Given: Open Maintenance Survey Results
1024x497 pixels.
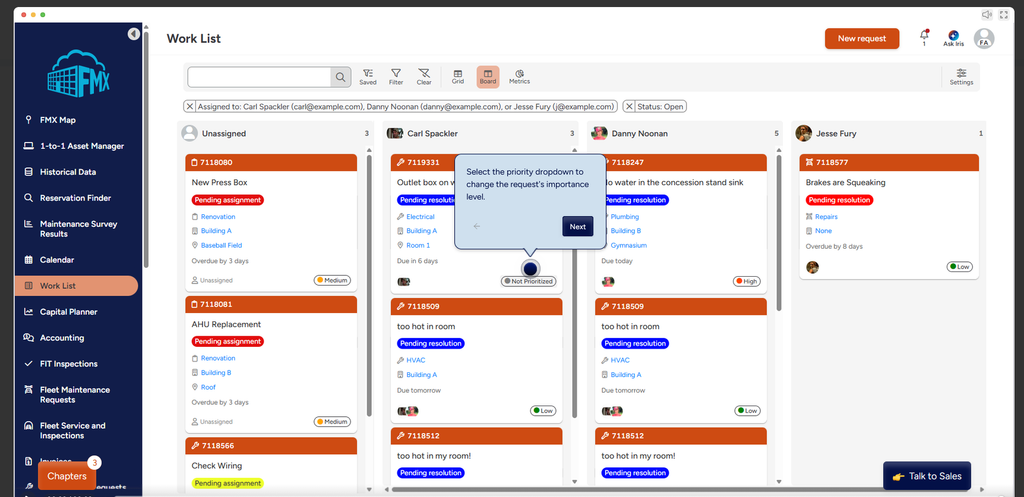Looking at the screenshot, I should [x=76, y=229].
